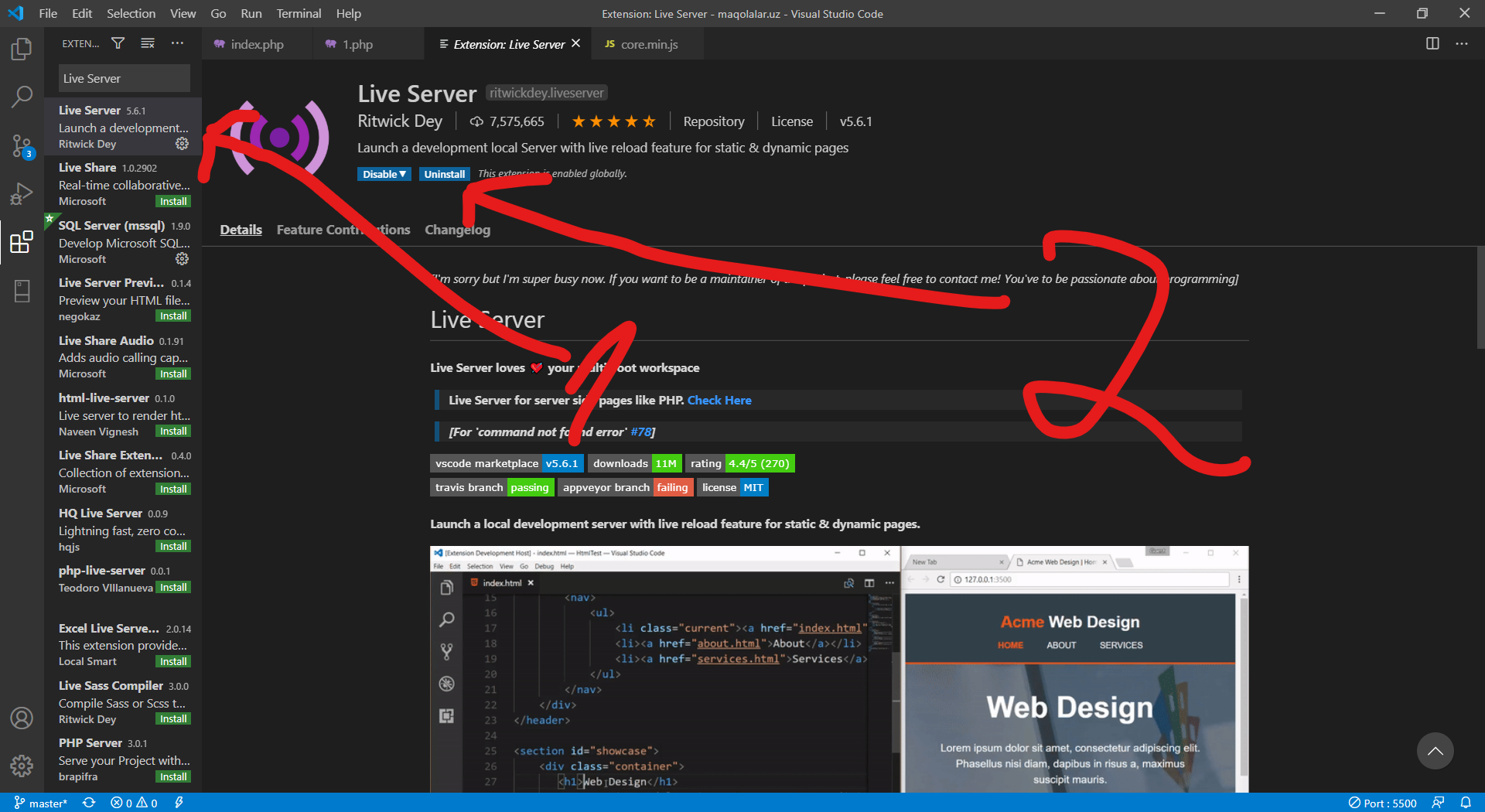Open editor more actions ellipsis

click(x=1461, y=43)
